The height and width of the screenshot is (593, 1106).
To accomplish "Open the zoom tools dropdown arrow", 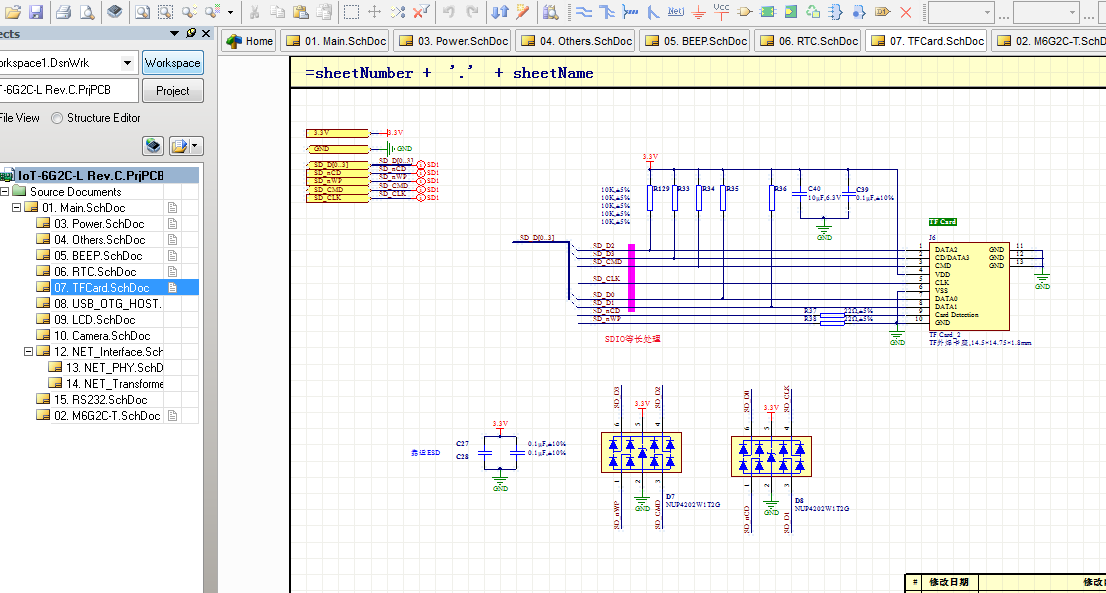I will click(x=230, y=12).
